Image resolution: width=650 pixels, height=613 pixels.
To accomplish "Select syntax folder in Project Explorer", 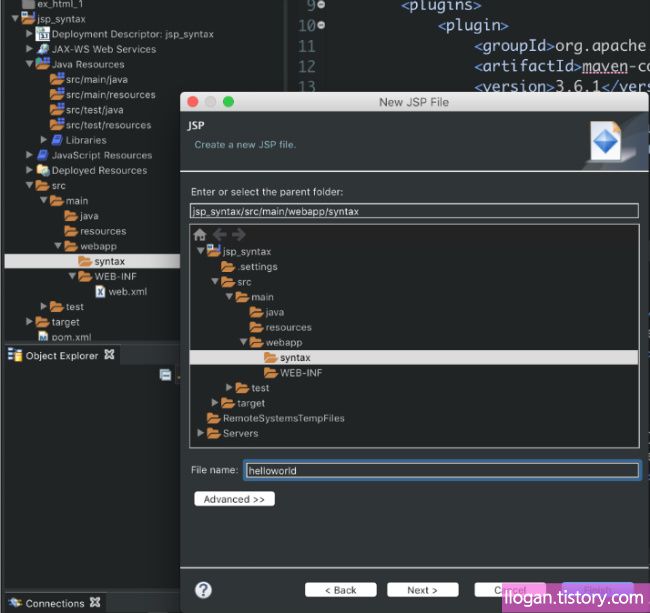I will 92,261.
